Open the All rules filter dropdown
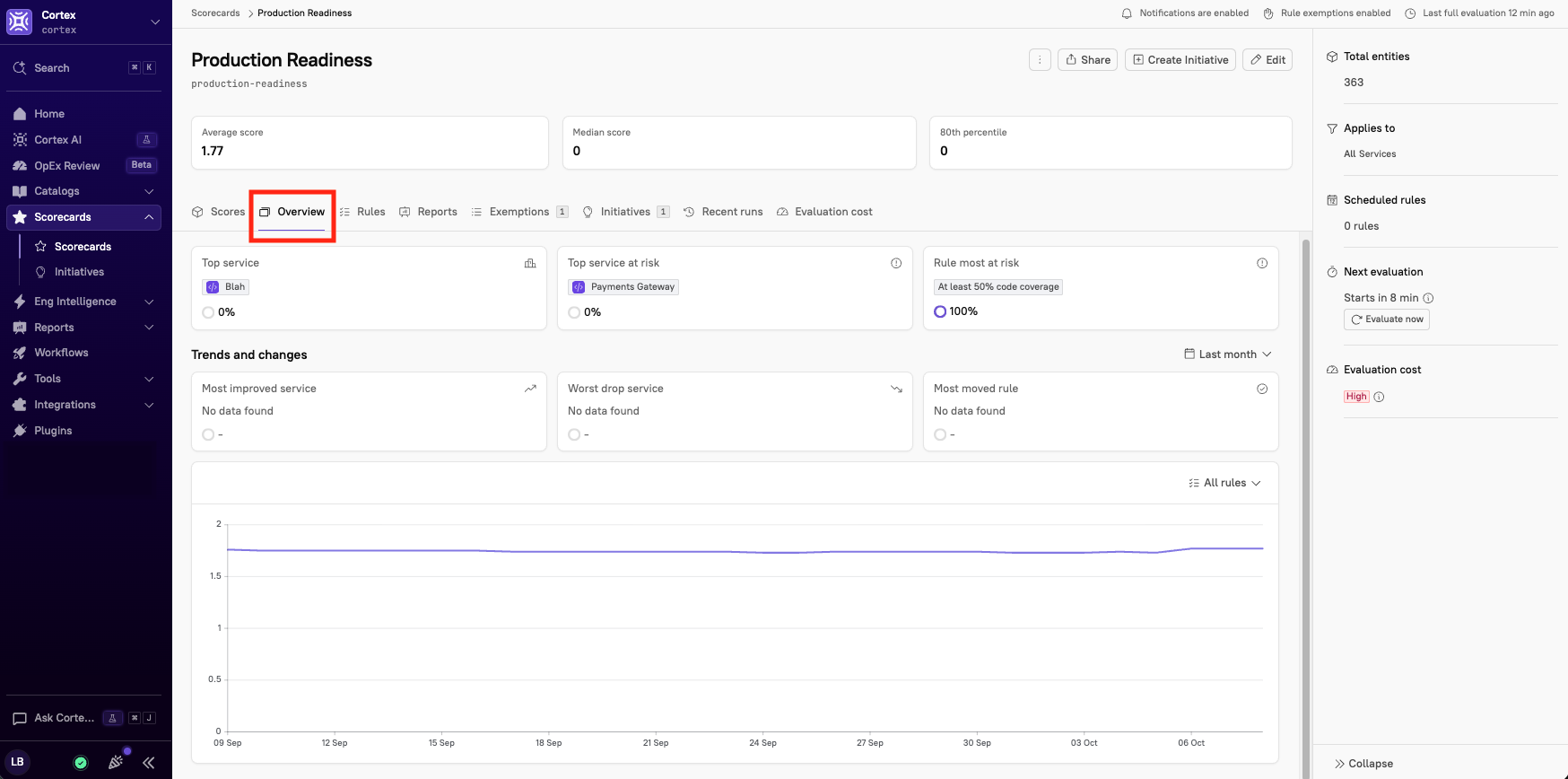The image size is (1568, 779). pos(1224,483)
